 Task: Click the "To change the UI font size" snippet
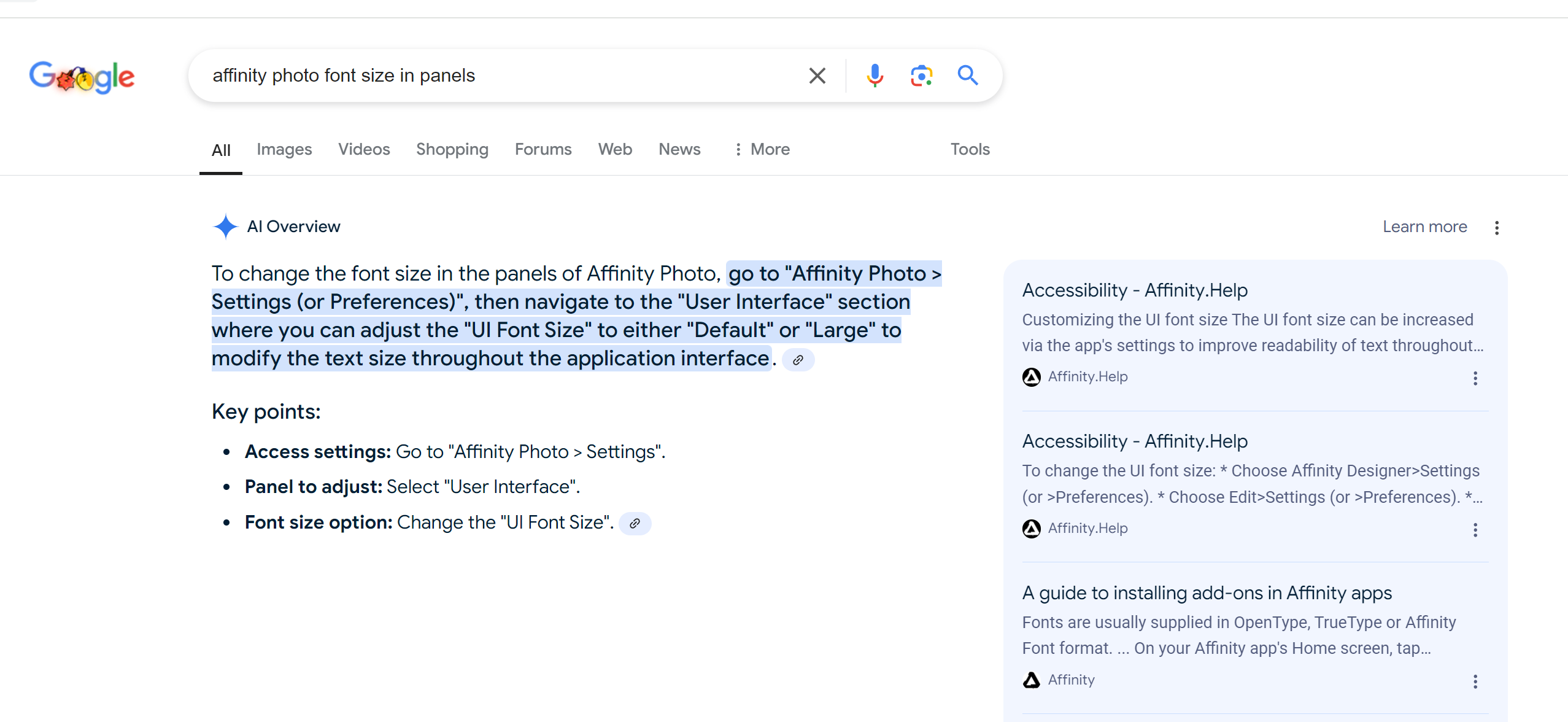click(1253, 484)
